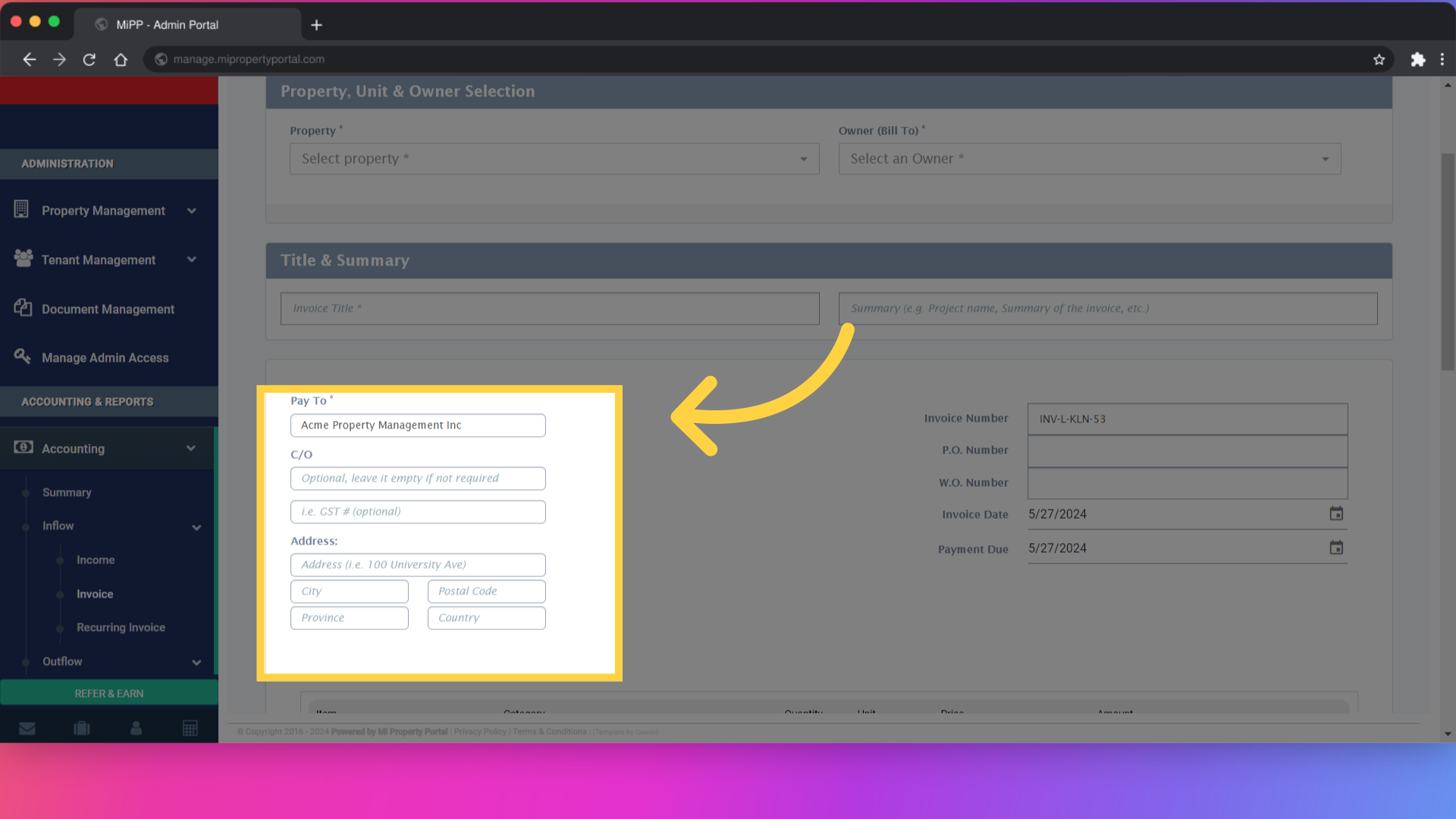Screen dimensions: 1456x819
Task: Open the envelope icon at sidebar bottom
Action: (27, 728)
